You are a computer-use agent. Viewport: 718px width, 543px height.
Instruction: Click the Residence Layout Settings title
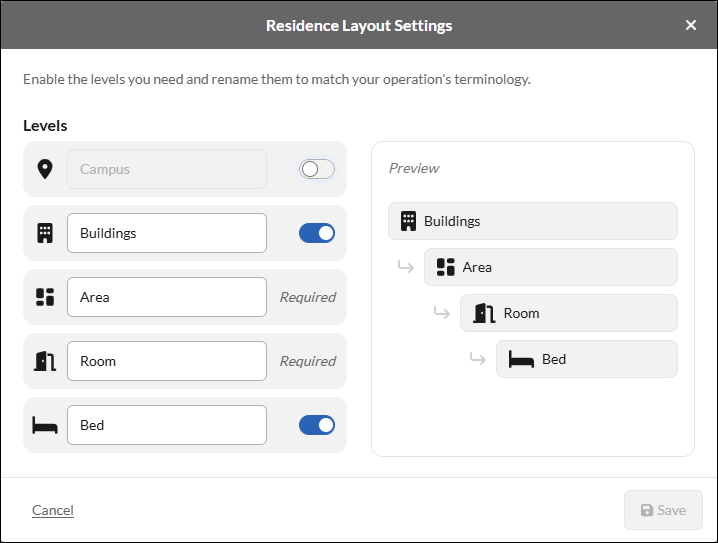tap(359, 26)
